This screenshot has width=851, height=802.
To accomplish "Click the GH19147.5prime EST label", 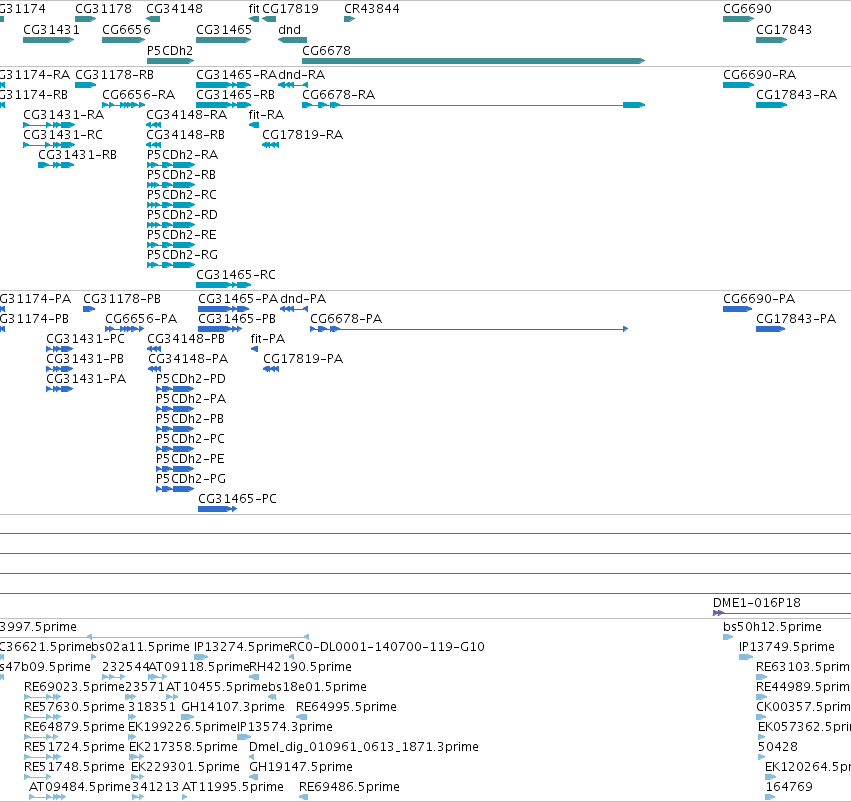I will [301, 767].
